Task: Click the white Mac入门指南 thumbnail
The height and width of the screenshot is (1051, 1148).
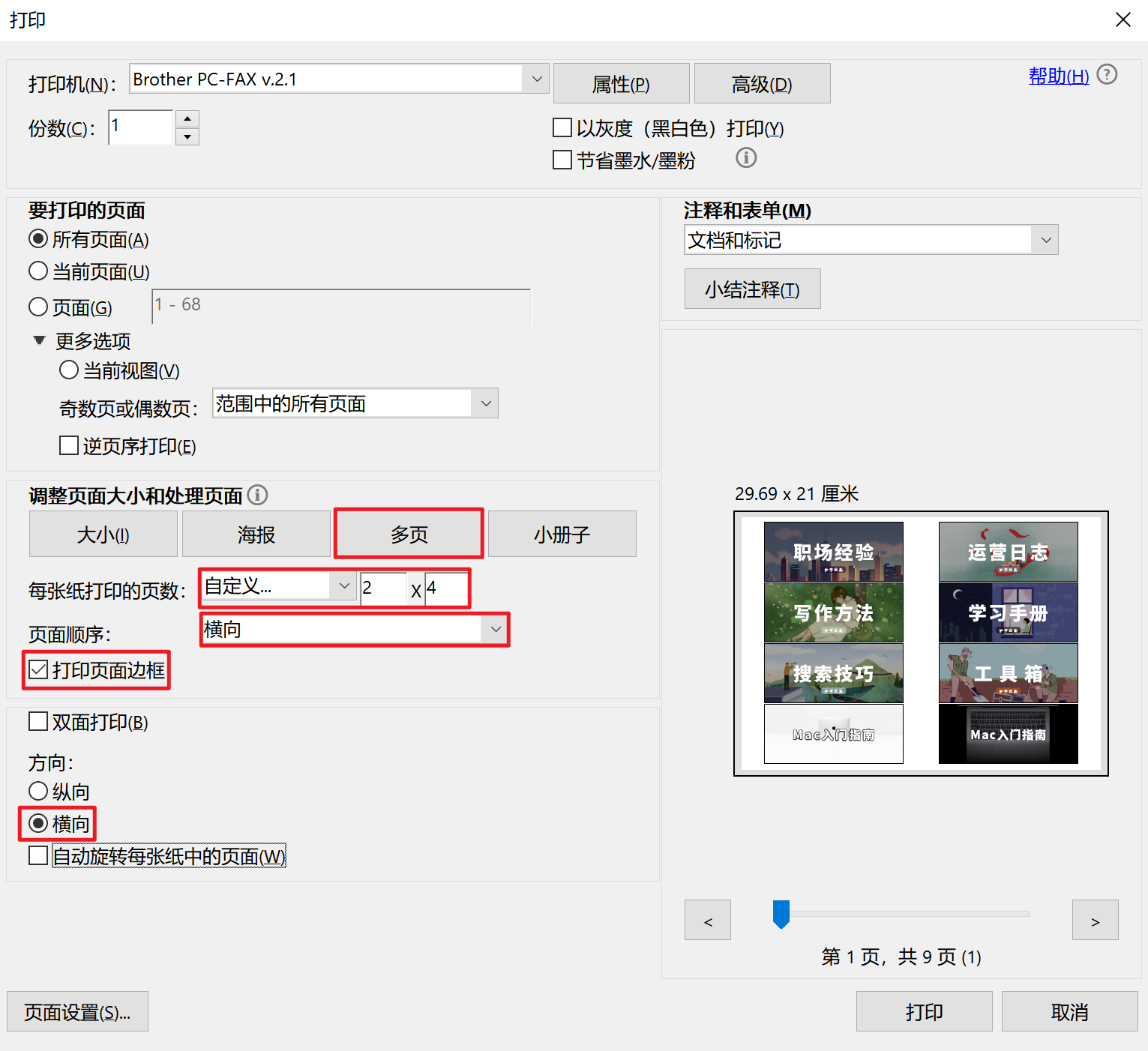Action: [x=833, y=734]
